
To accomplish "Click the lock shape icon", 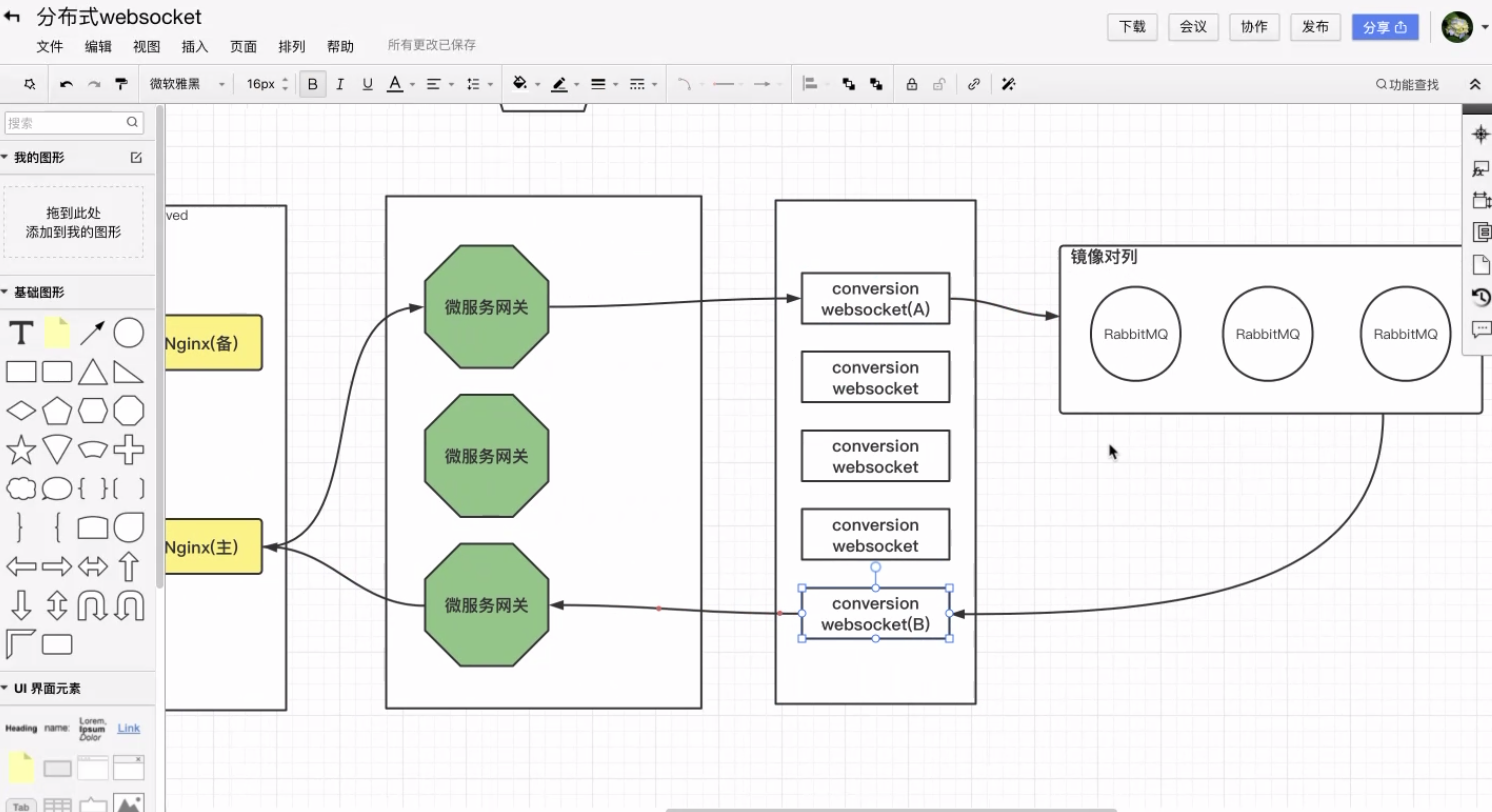I will [911, 85].
